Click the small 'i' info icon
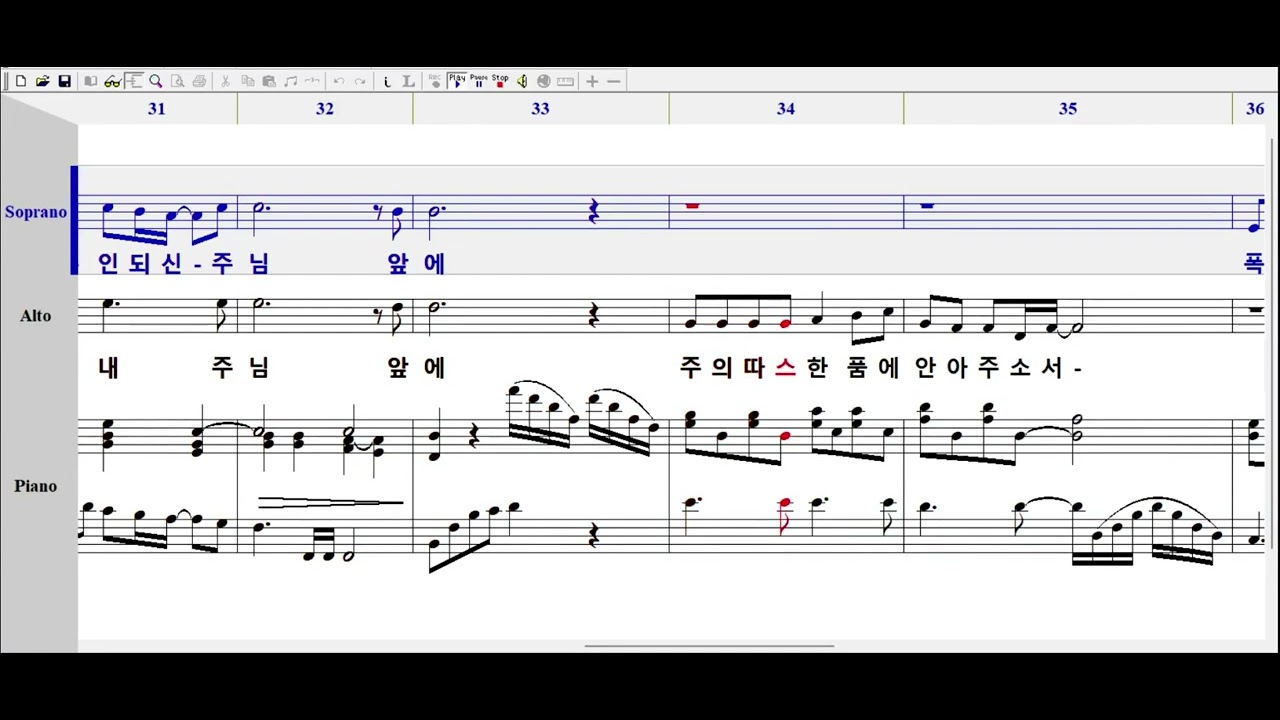Viewport: 1280px width, 720px height. 387,81
